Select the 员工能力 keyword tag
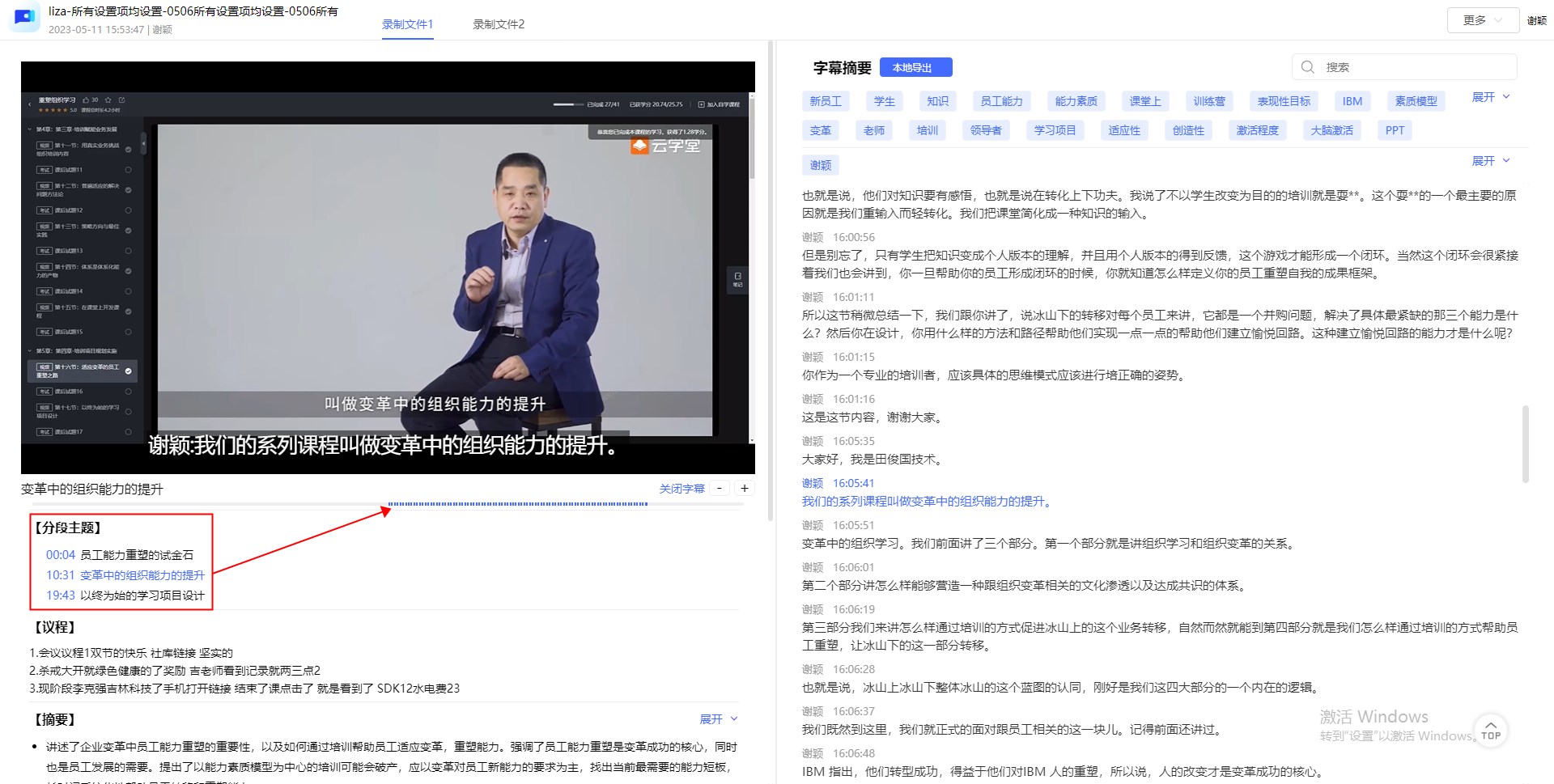Image resolution: width=1554 pixels, height=784 pixels. pos(1001,101)
